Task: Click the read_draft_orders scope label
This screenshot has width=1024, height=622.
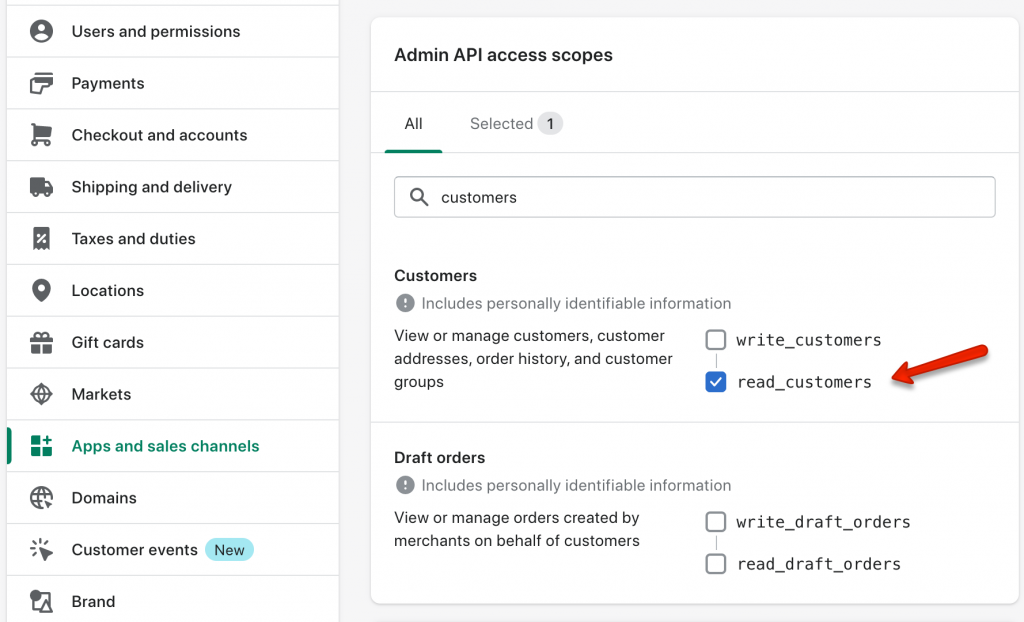Action: [x=819, y=563]
